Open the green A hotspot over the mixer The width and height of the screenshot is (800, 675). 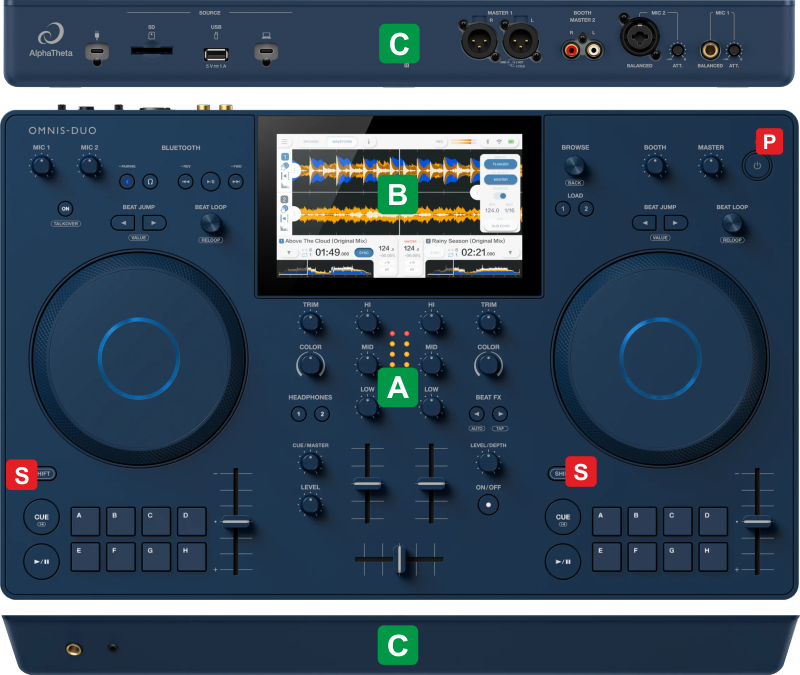click(398, 389)
